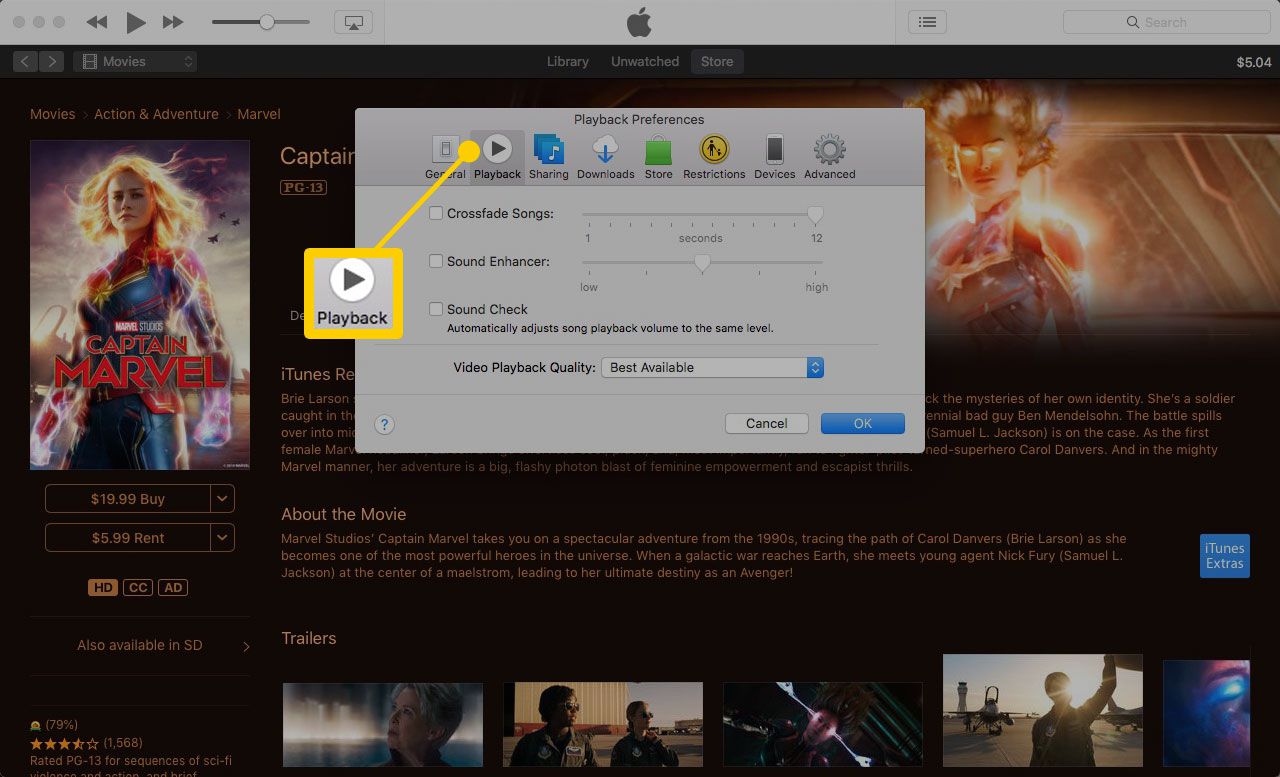
Task: Enable the Sound Enhancer checkbox
Action: (x=436, y=261)
